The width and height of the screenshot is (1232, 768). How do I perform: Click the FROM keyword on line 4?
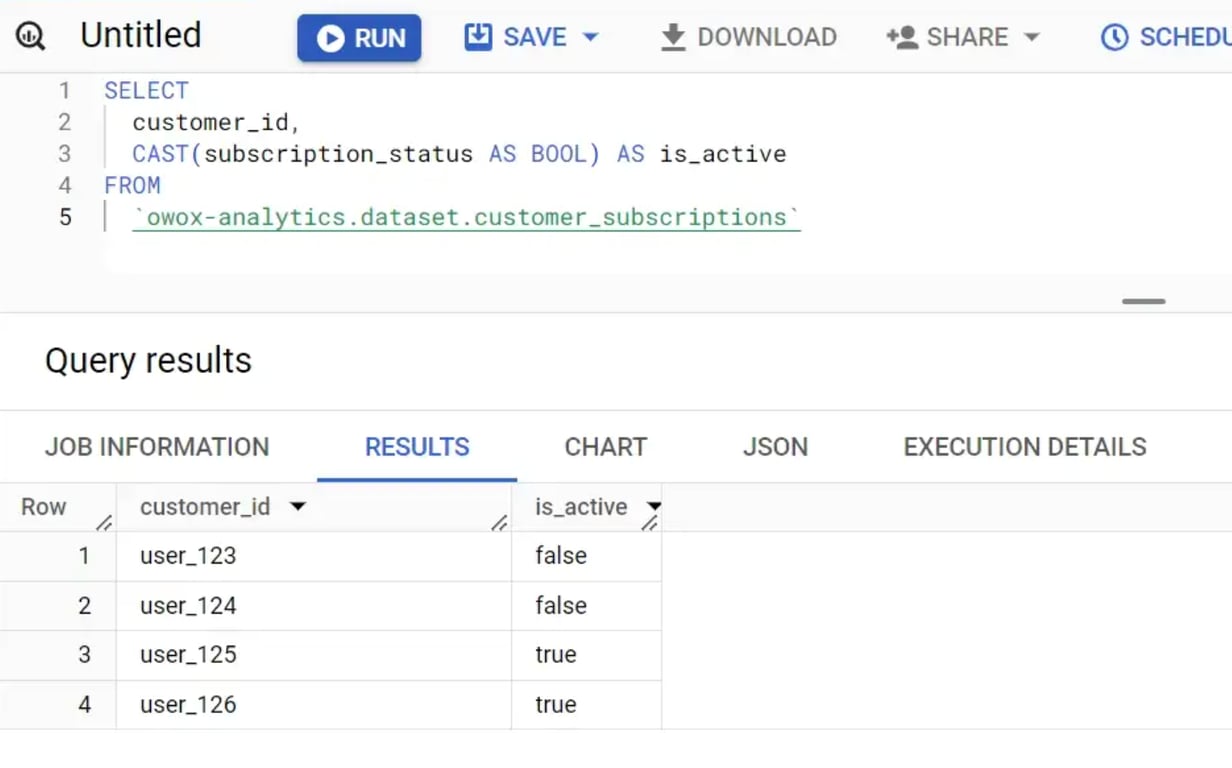tap(132, 185)
